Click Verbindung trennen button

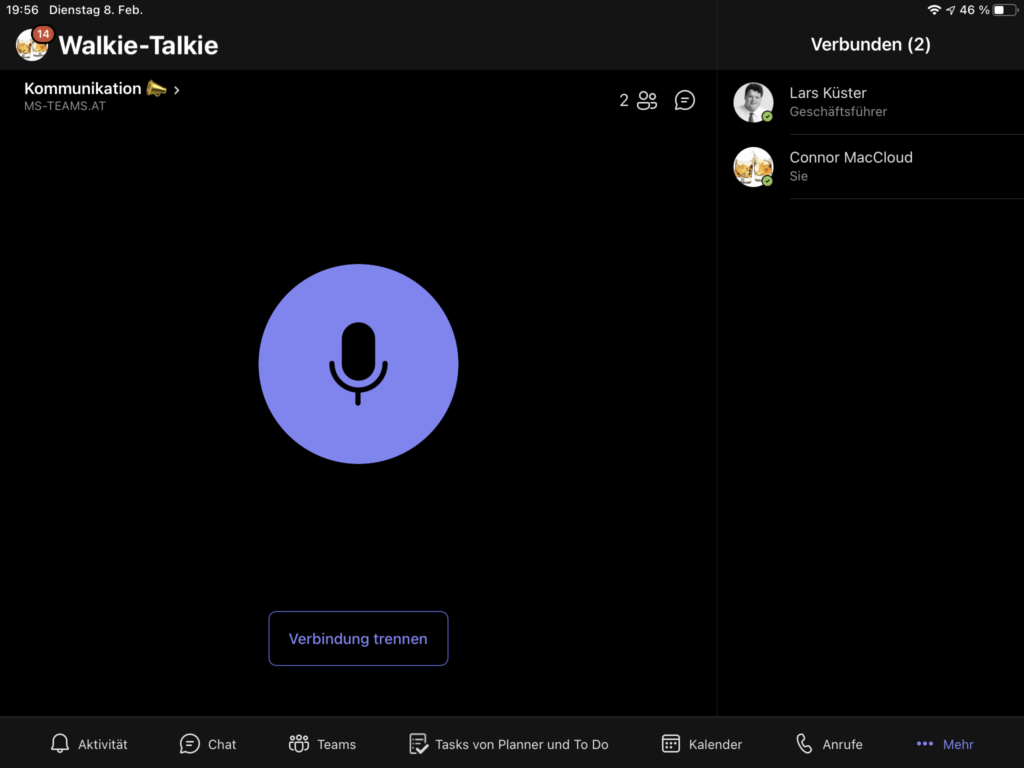pos(358,639)
